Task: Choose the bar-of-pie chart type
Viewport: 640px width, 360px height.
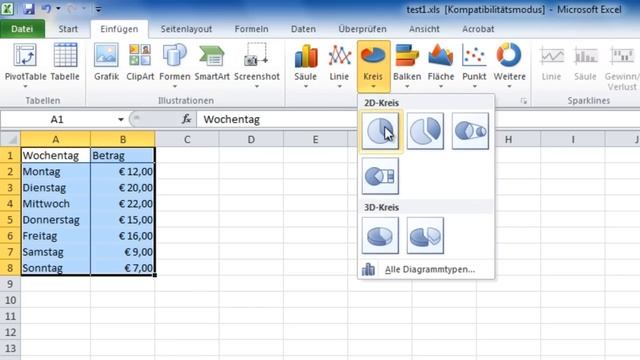Action: [x=380, y=176]
